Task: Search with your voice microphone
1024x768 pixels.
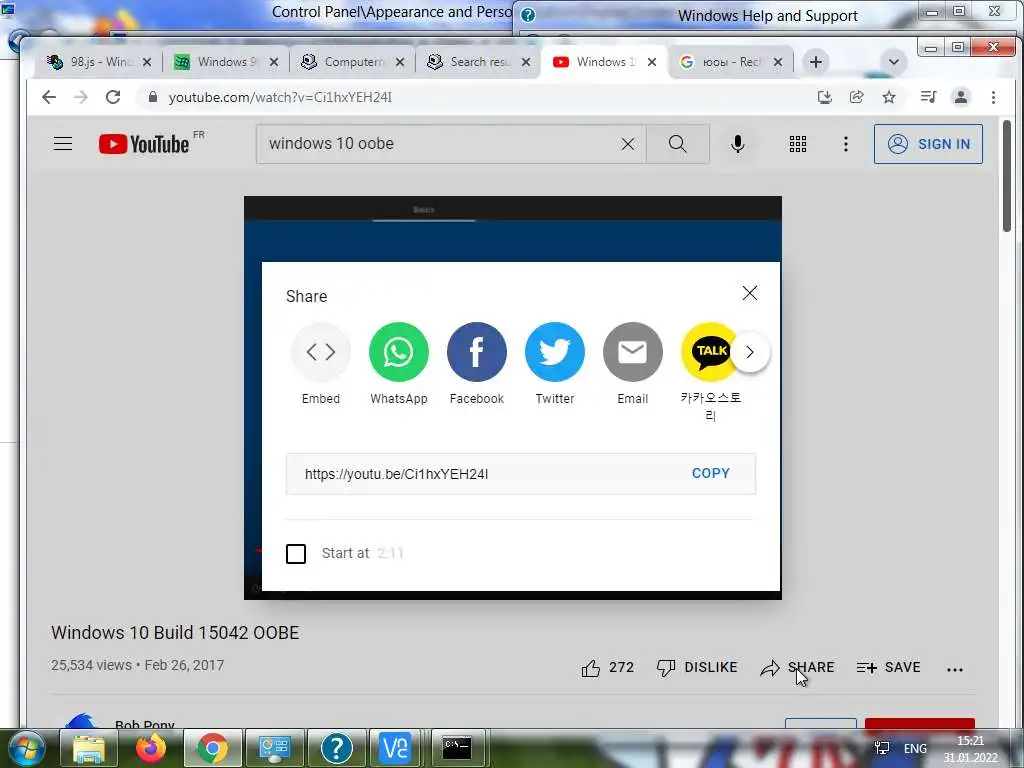Action: 737,144
